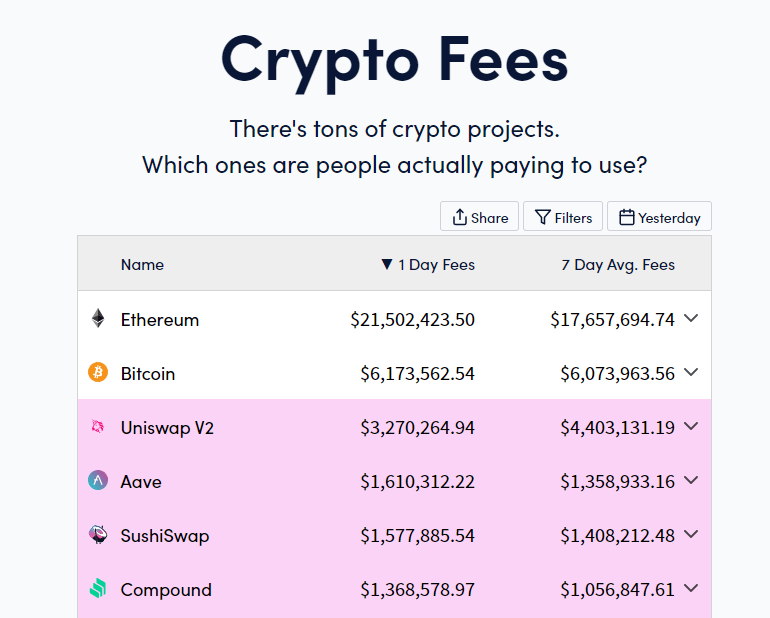Sort by Name column header
The image size is (770, 618).
coord(142,265)
